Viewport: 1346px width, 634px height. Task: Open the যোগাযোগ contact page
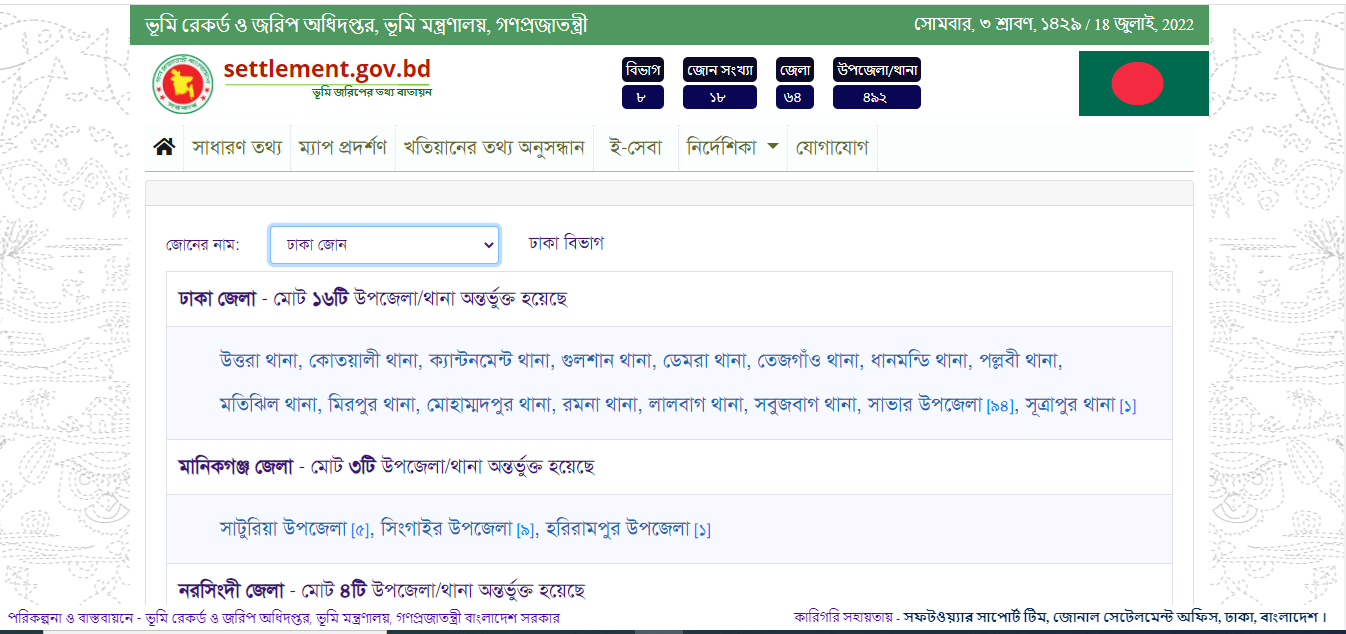(831, 148)
